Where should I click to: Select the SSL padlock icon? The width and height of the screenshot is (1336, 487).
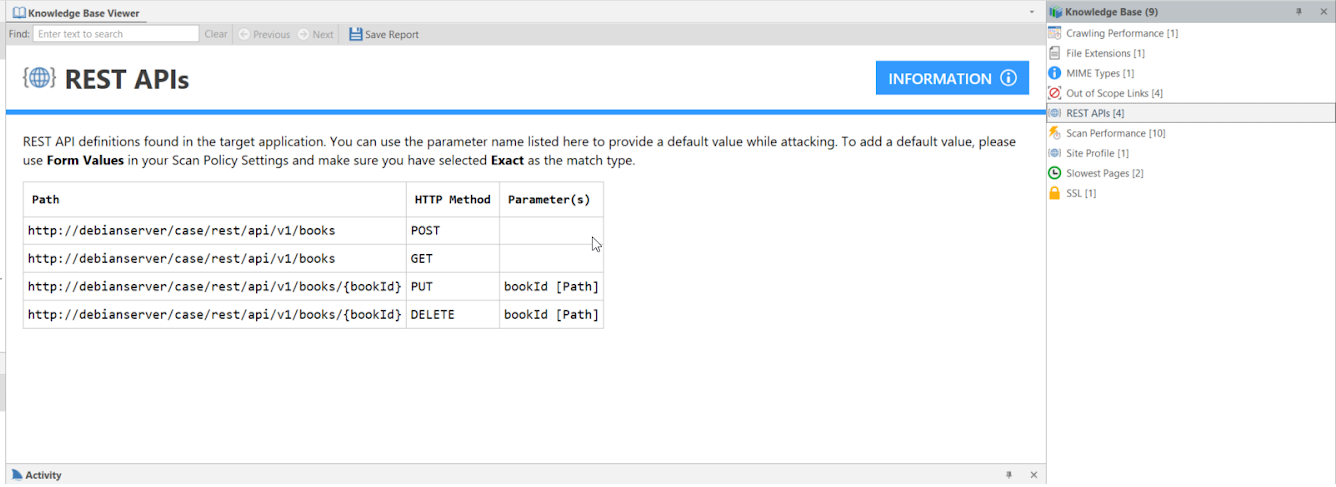1054,193
